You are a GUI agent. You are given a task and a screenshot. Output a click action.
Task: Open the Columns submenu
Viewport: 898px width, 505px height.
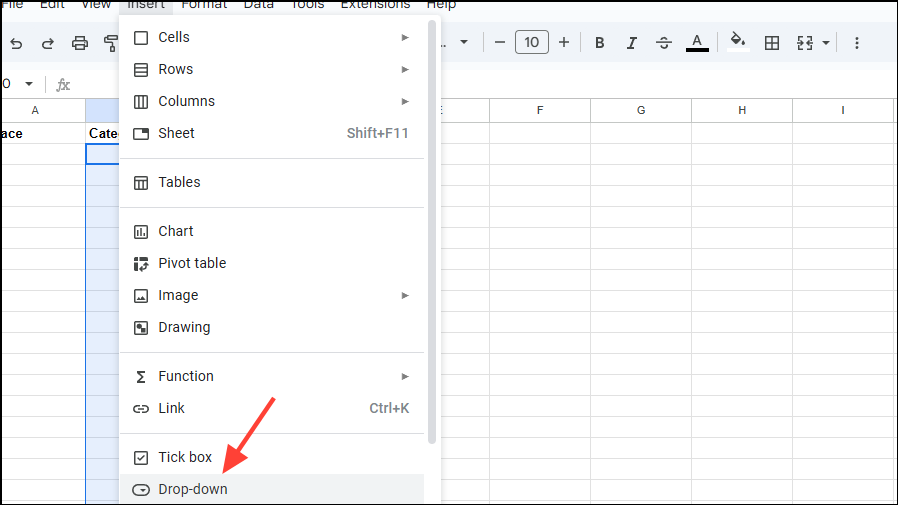point(272,101)
